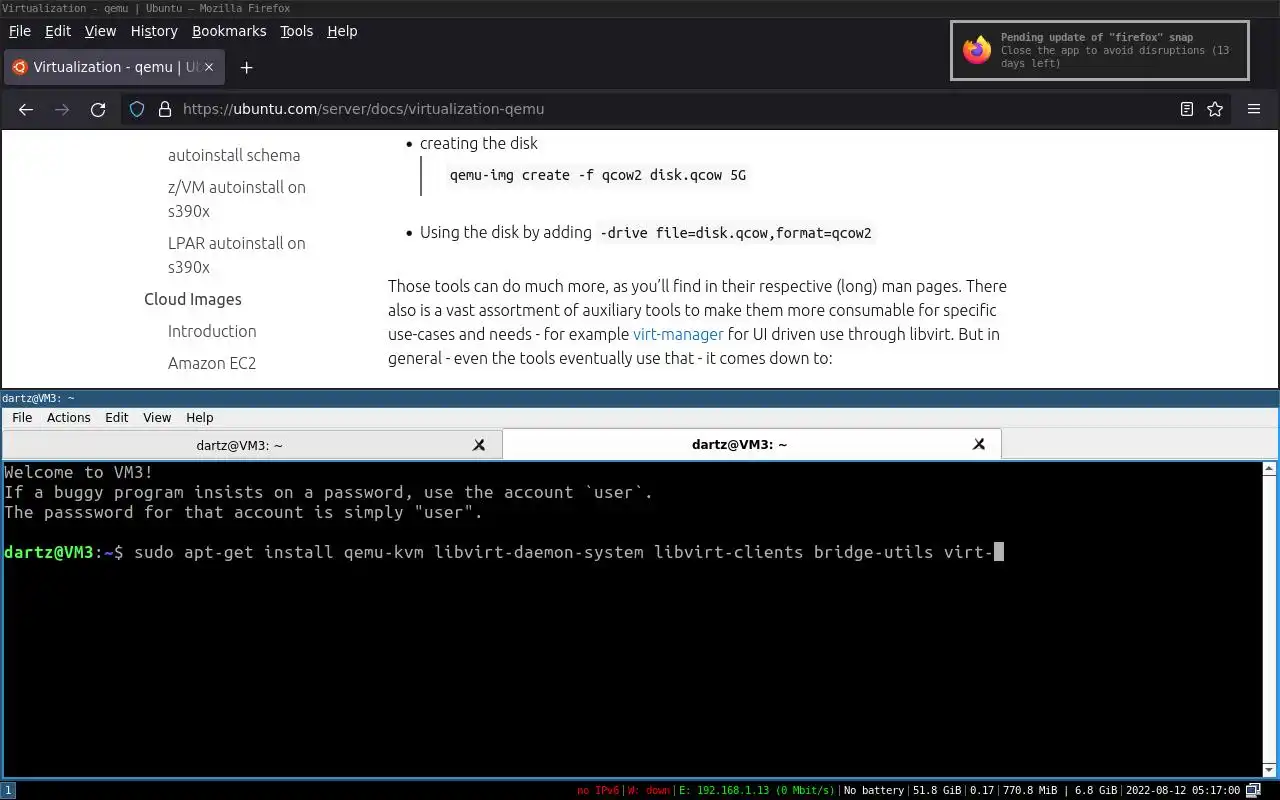
Task: Open the Firefox hamburger application menu
Action: (x=1254, y=109)
